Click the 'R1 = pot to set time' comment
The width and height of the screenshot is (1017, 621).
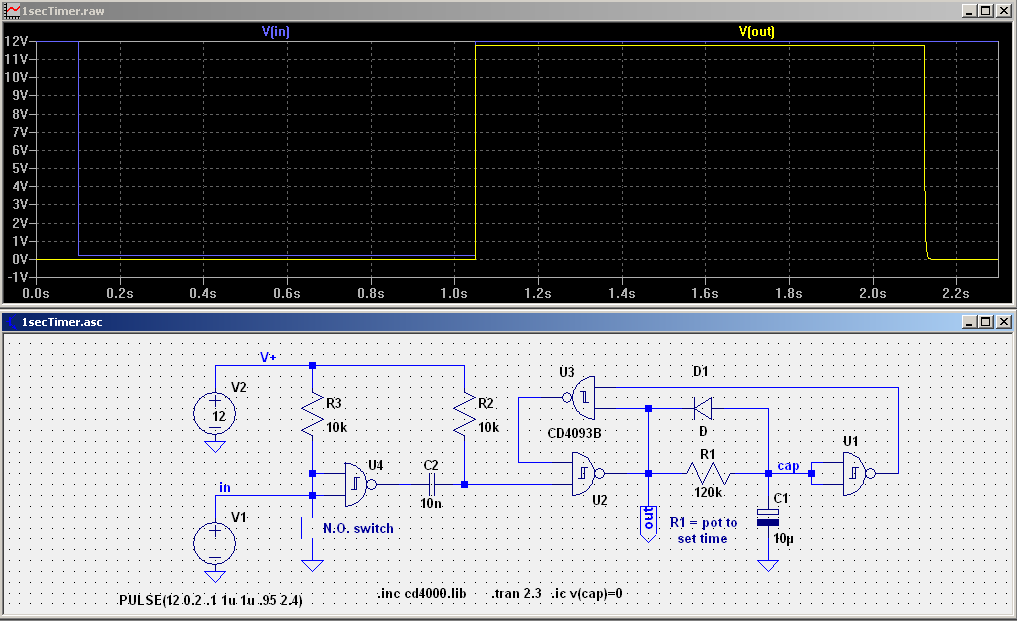point(703,530)
